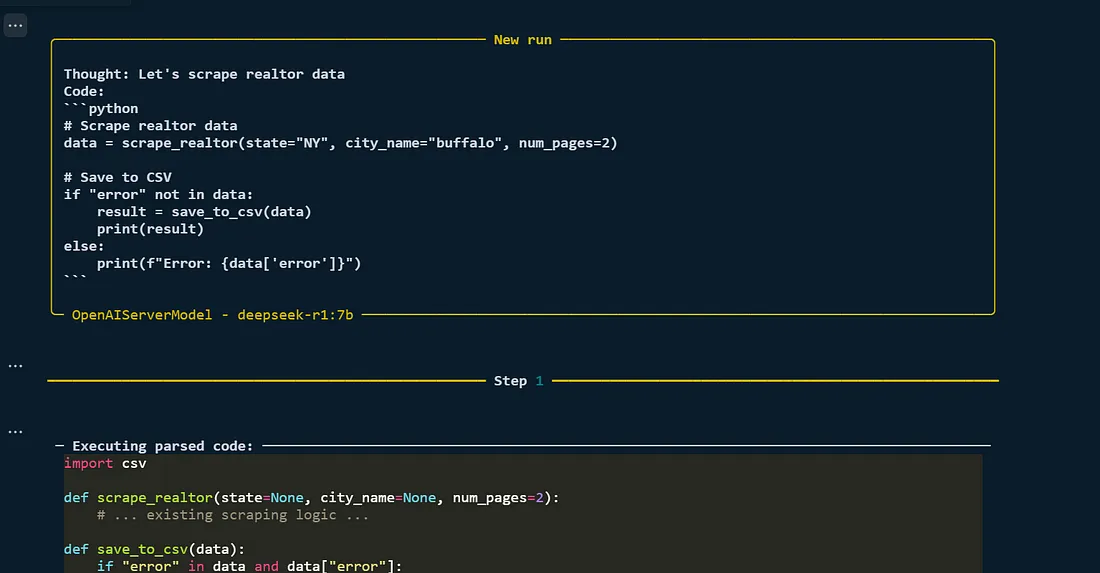Click the 'Code:' label line
1100x573 pixels.
pyautogui.click(x=83, y=91)
